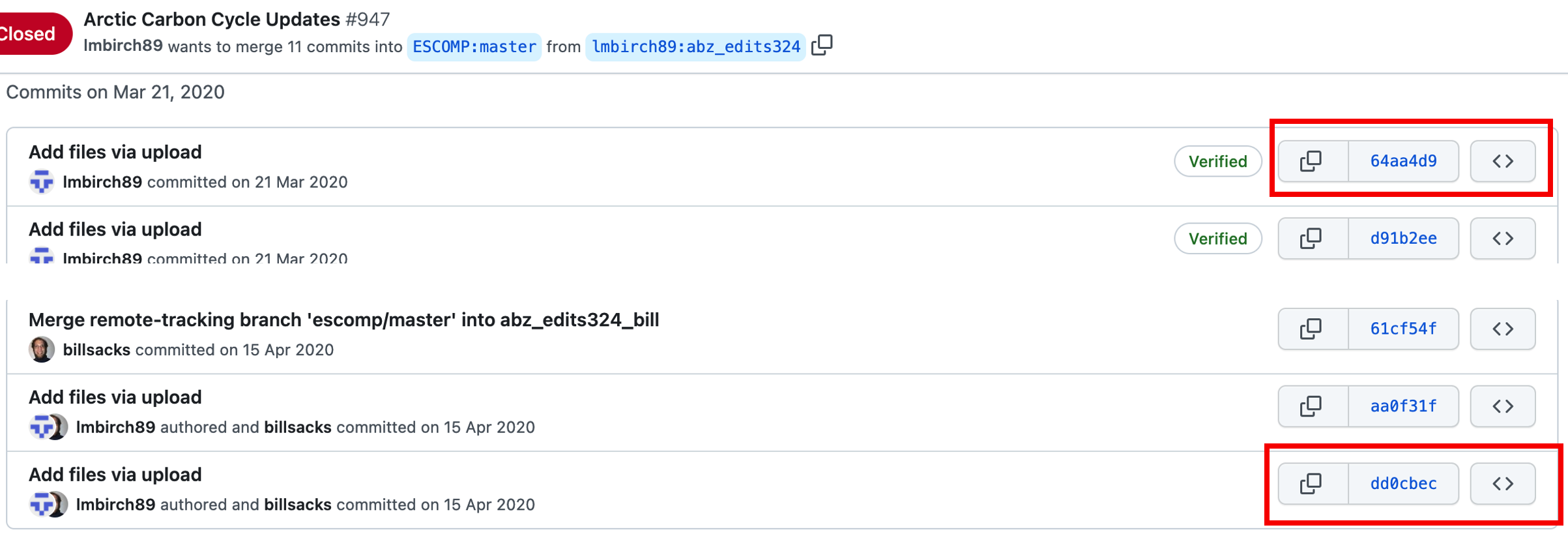Viewport: 1568px width, 536px height.
Task: Browse repository at commit 61cf54f
Action: [1502, 329]
